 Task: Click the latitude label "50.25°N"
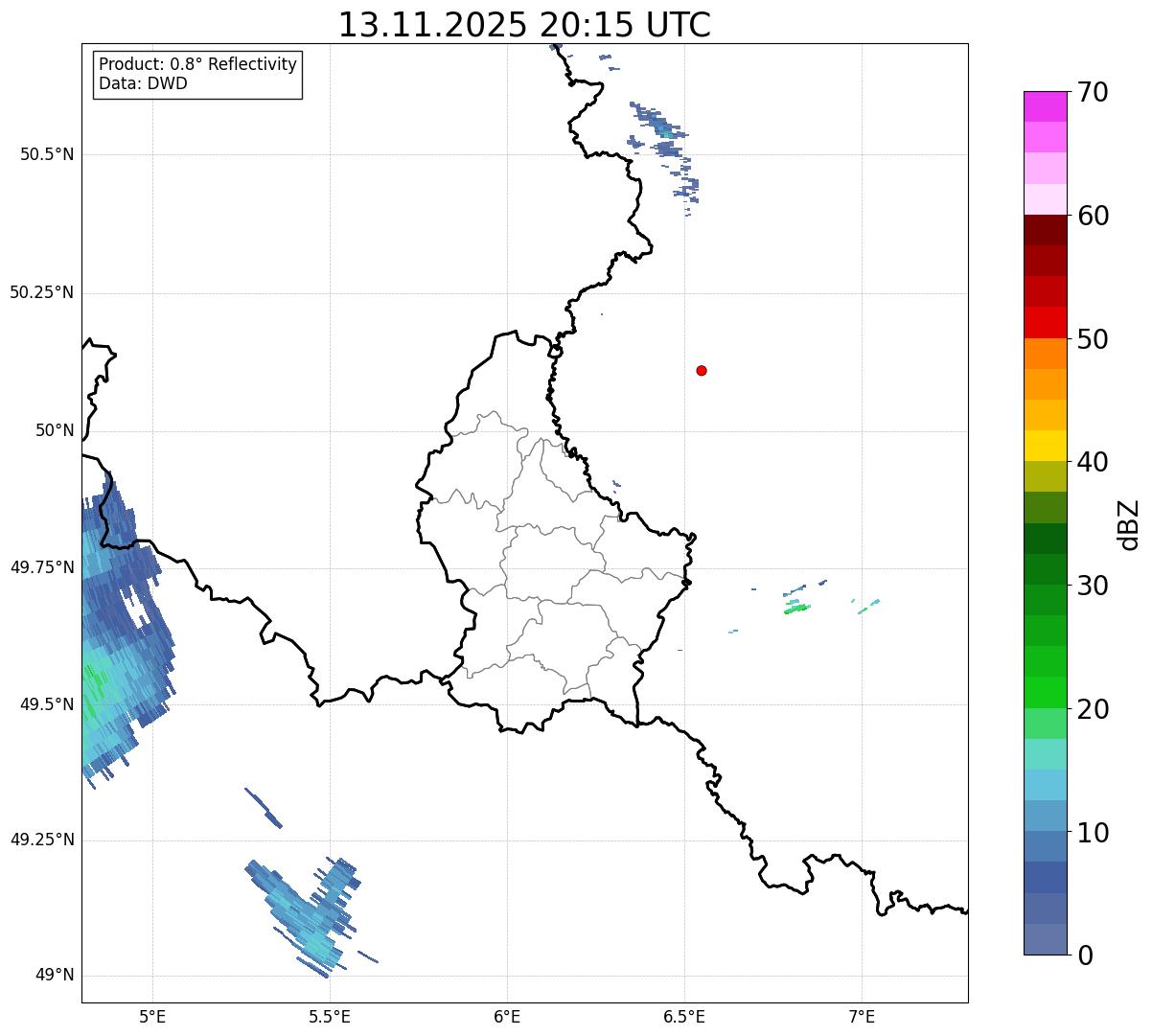[41, 293]
